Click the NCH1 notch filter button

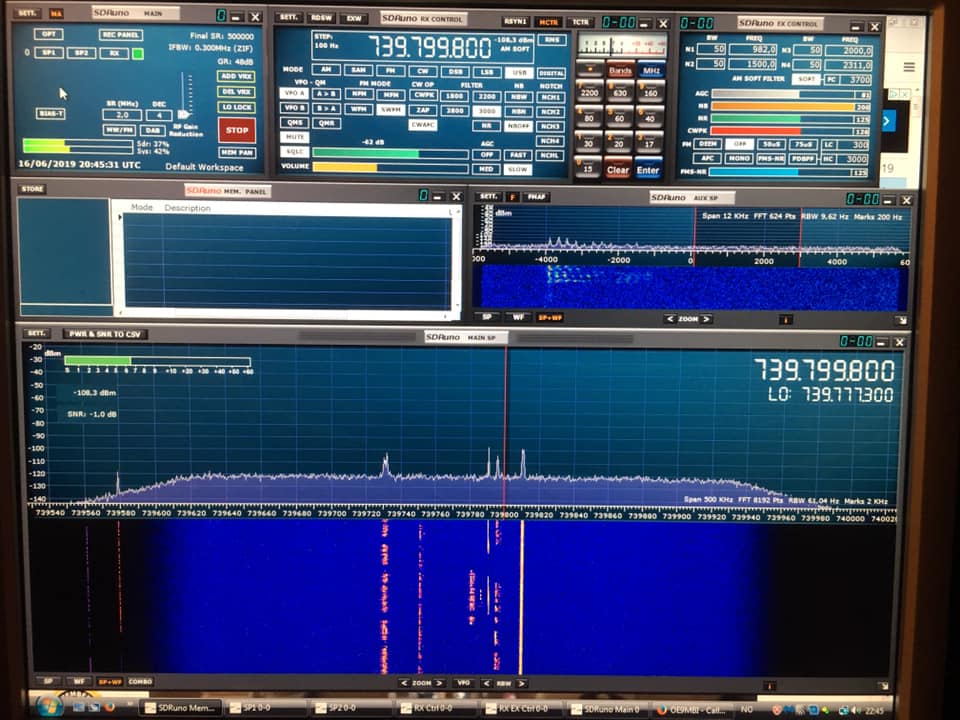tap(551, 97)
